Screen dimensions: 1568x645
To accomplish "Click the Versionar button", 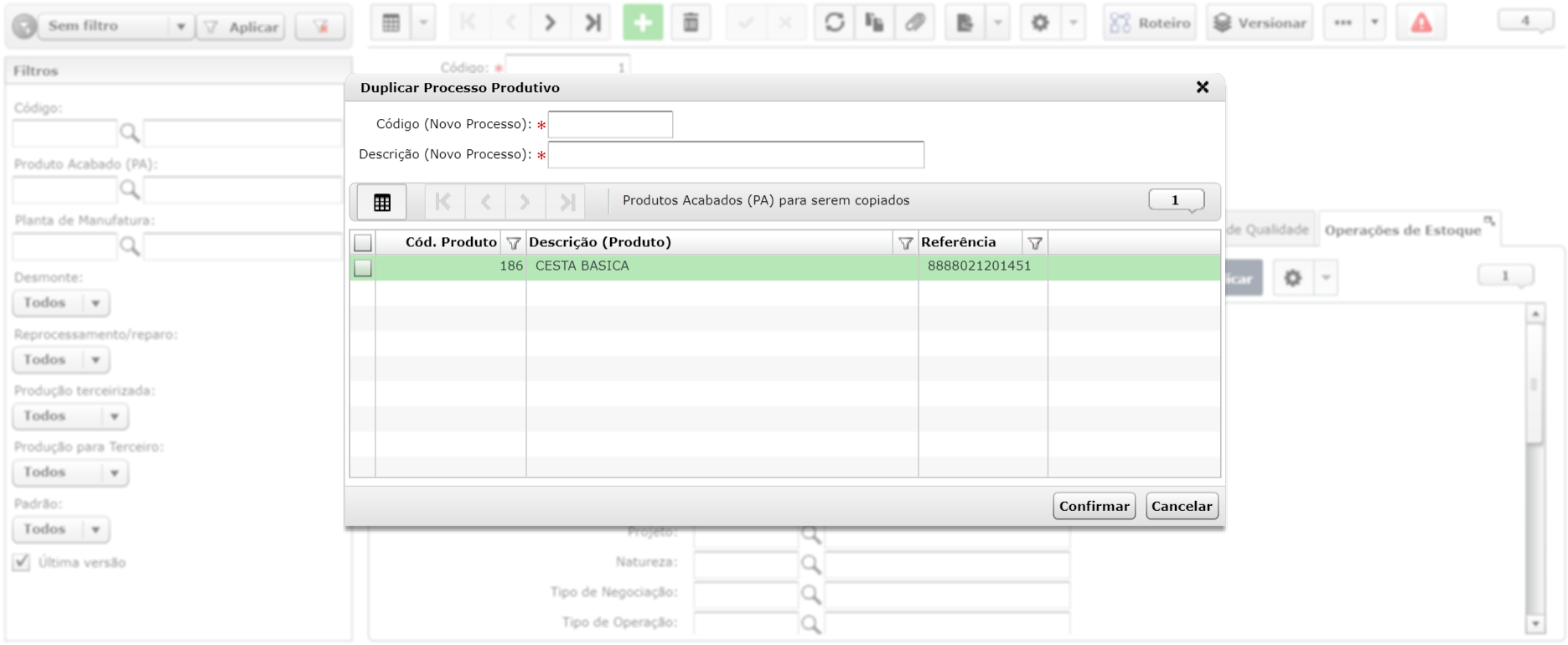I will coord(1260,23).
